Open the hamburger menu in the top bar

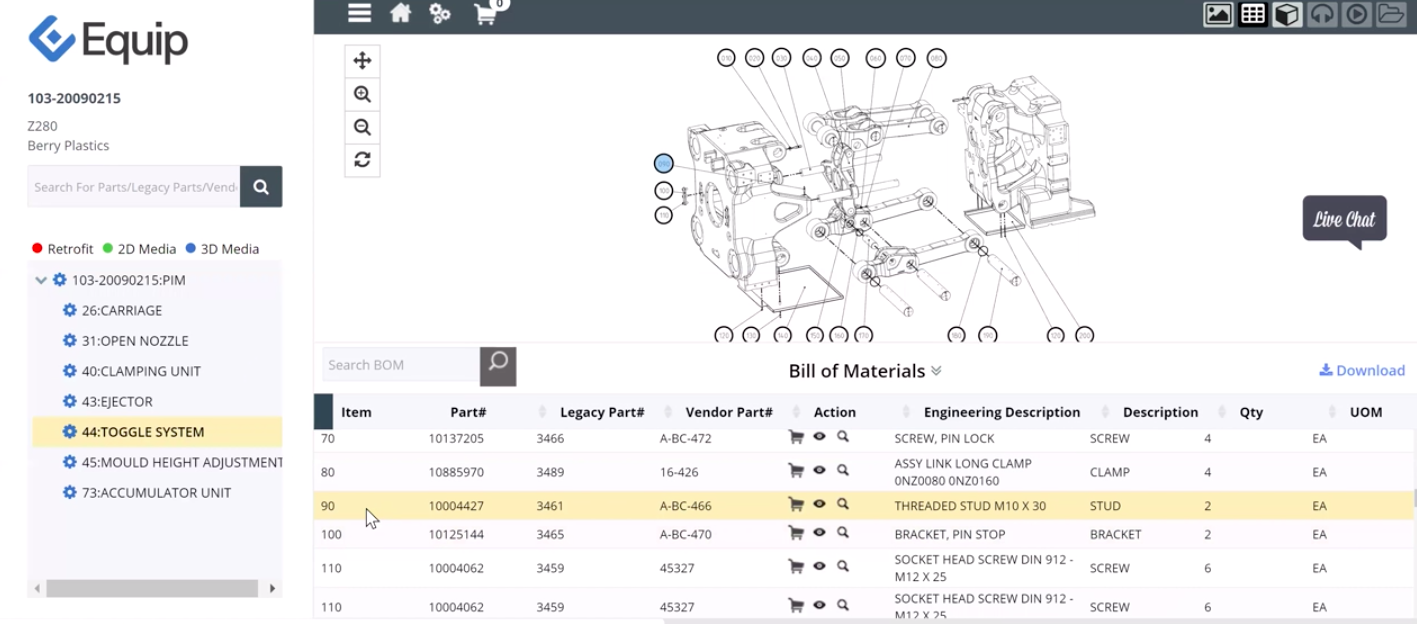(x=360, y=13)
